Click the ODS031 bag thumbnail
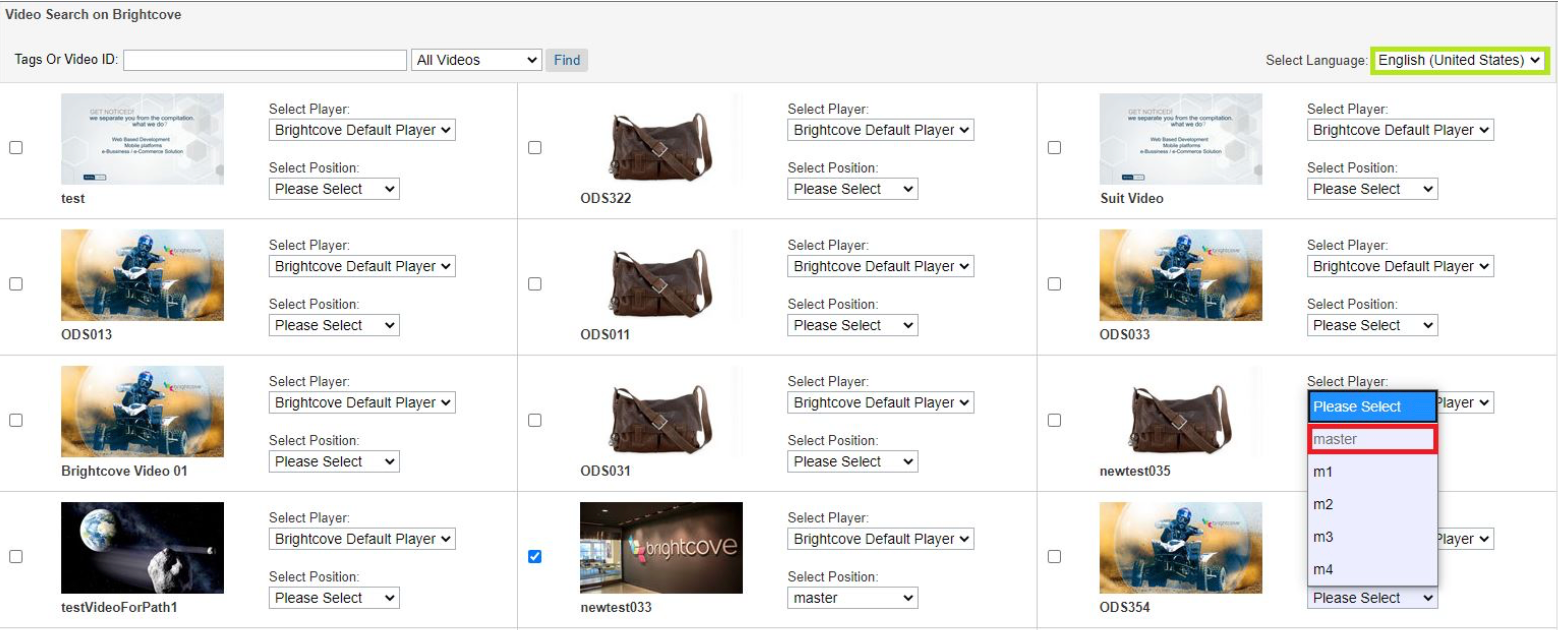1558x634 pixels. point(661,411)
